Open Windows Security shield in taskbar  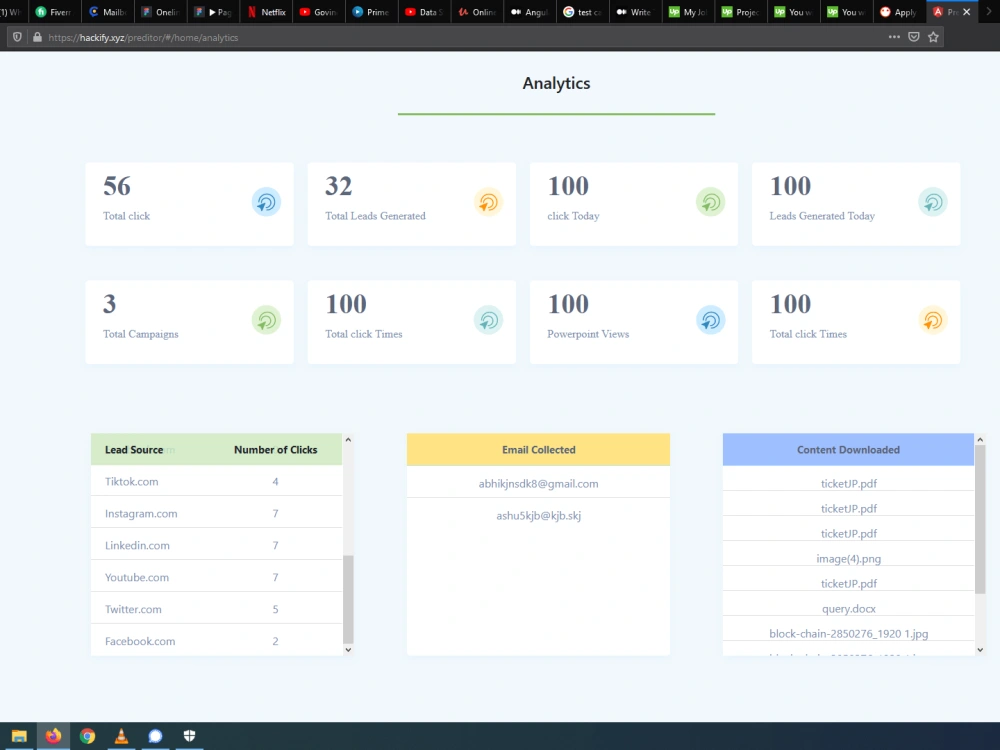click(x=189, y=736)
